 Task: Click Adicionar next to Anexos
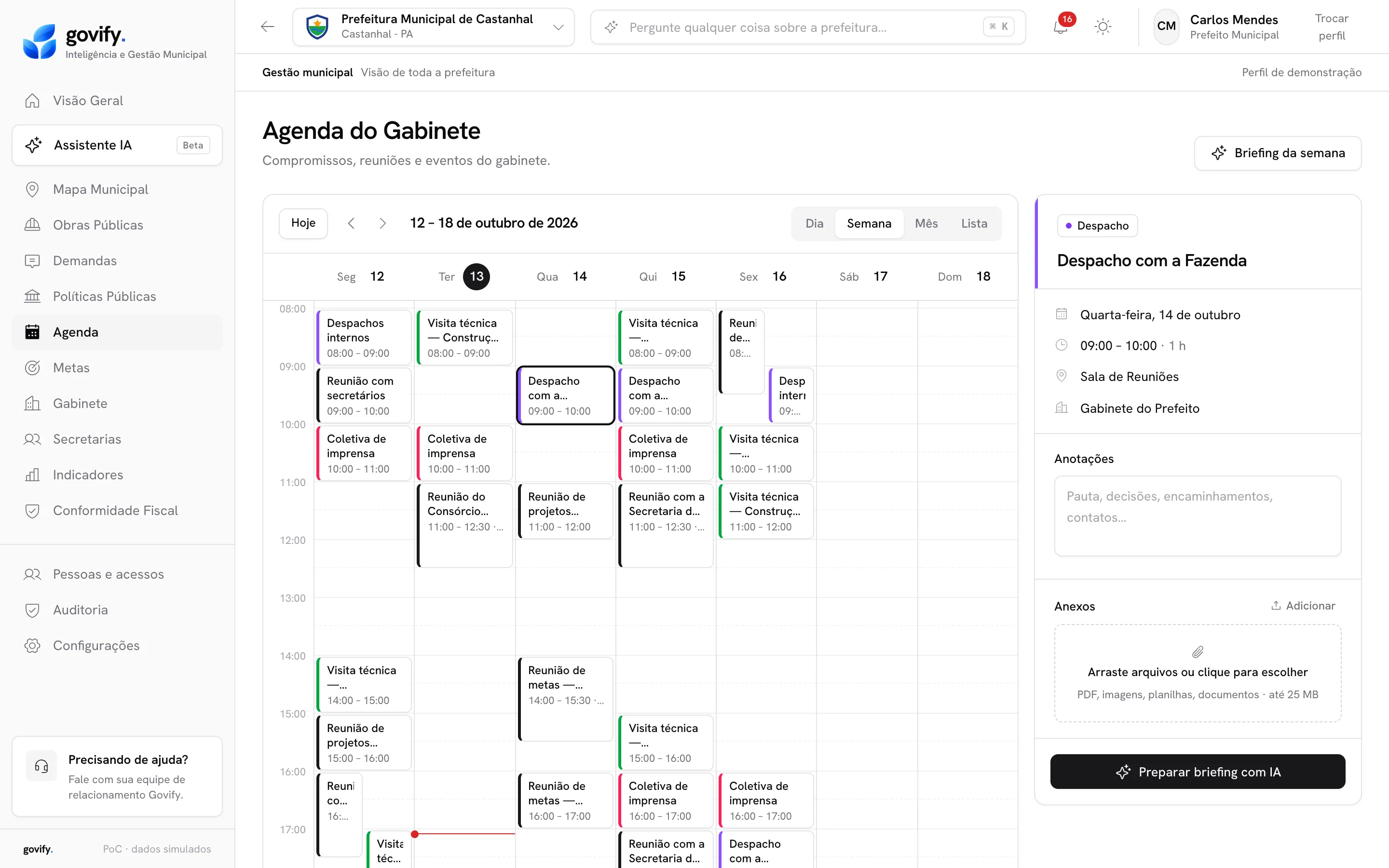[1303, 606]
